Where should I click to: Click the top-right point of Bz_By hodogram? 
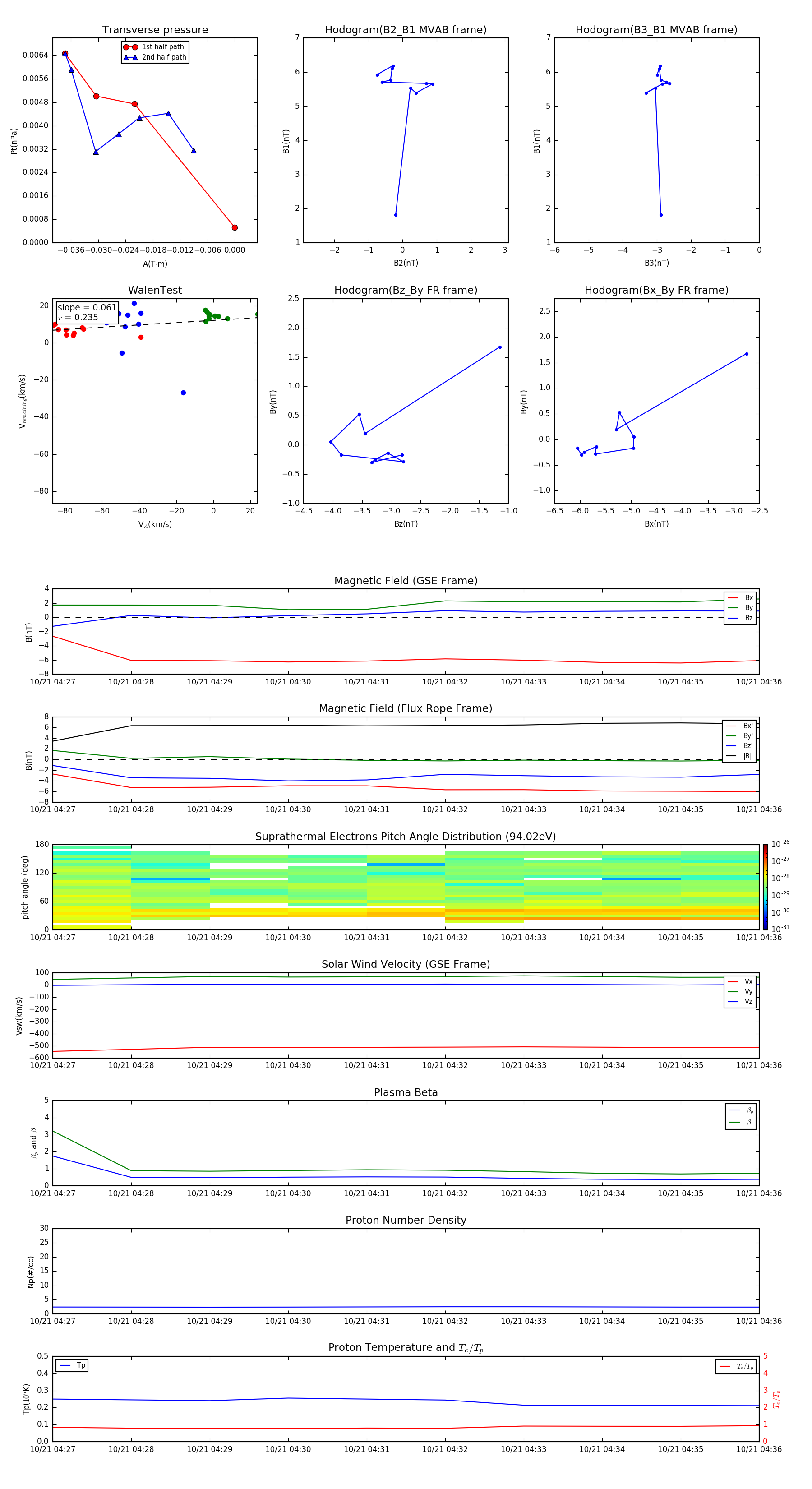(500, 347)
